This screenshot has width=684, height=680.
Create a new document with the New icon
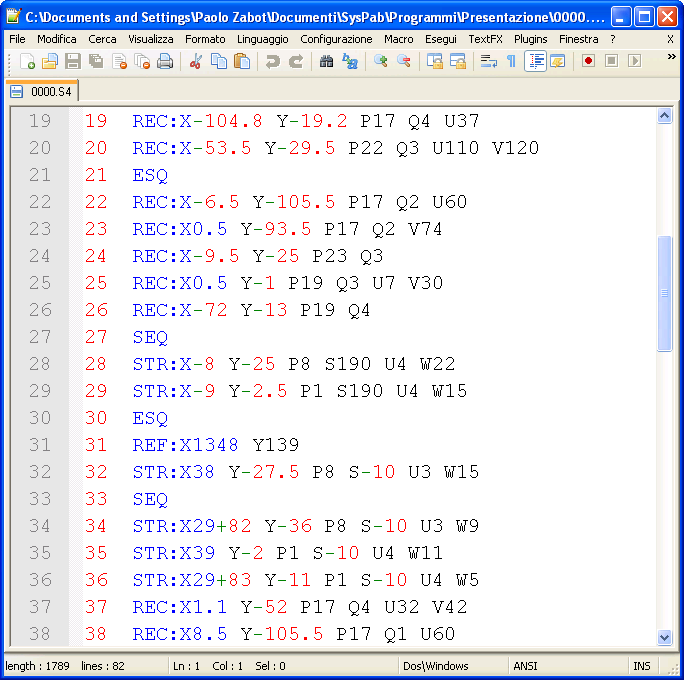click(x=27, y=61)
